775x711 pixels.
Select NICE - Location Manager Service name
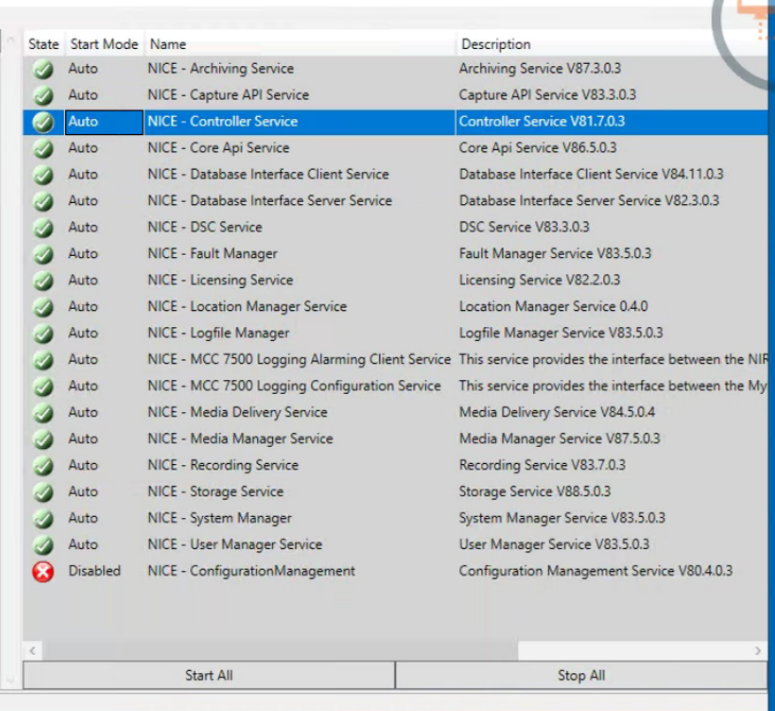(247, 306)
